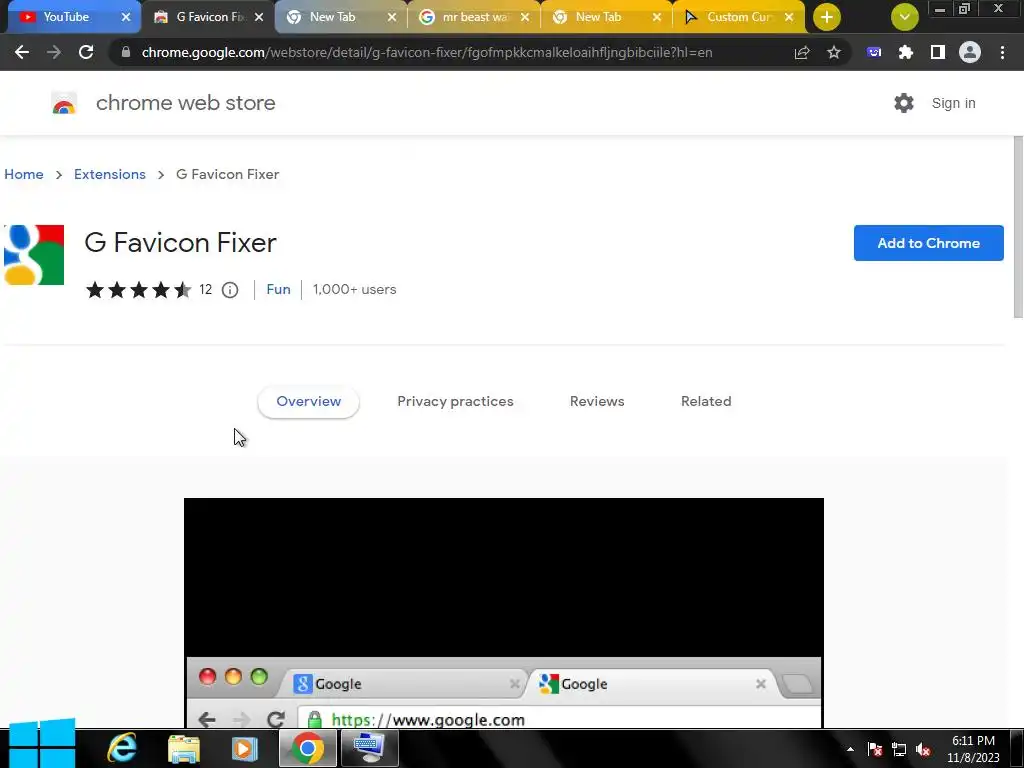The image size is (1024, 768).
Task: Bookmark this page with the star
Action: click(834, 52)
